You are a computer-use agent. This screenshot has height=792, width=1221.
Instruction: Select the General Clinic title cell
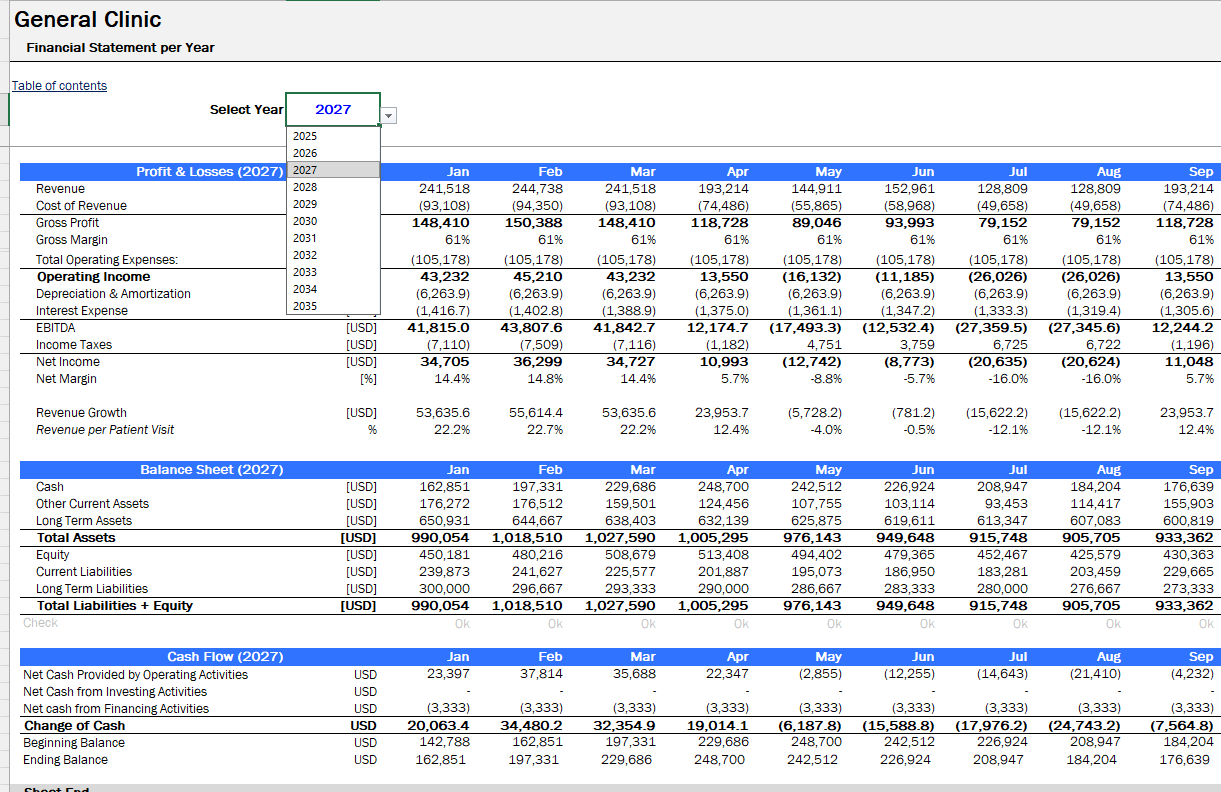88,20
